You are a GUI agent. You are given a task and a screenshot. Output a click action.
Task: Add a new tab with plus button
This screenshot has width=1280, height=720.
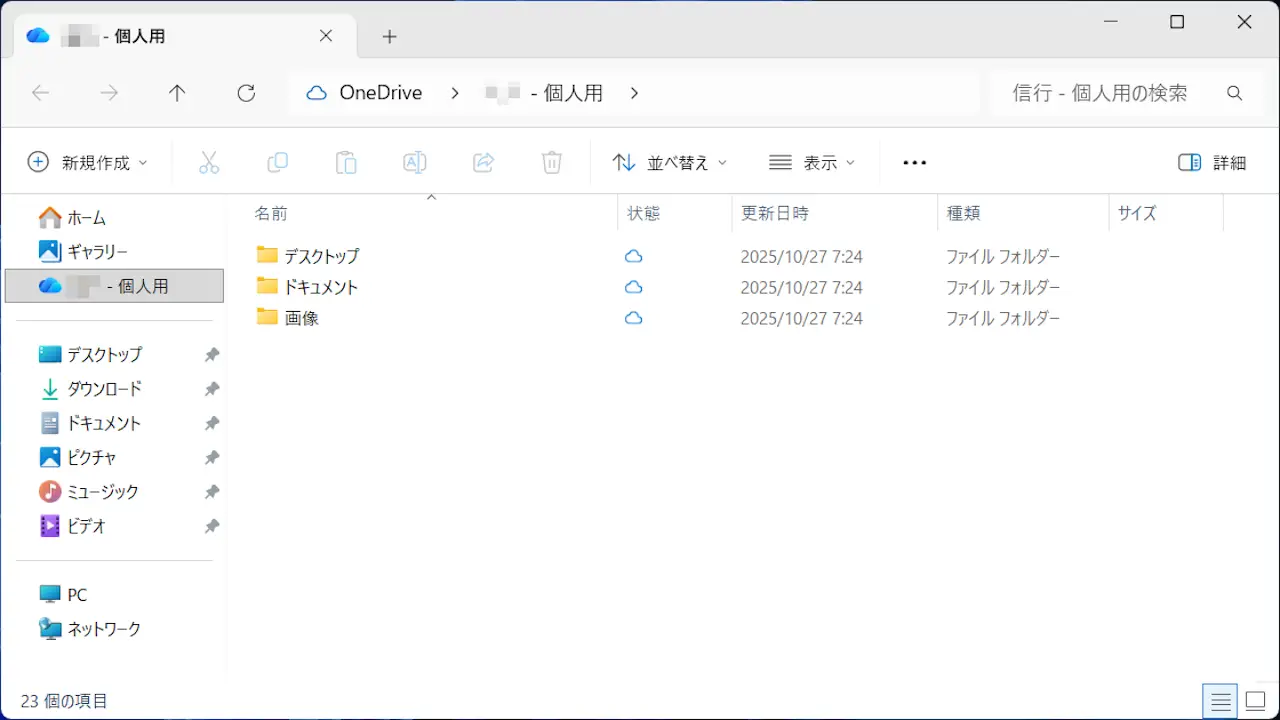click(x=390, y=37)
